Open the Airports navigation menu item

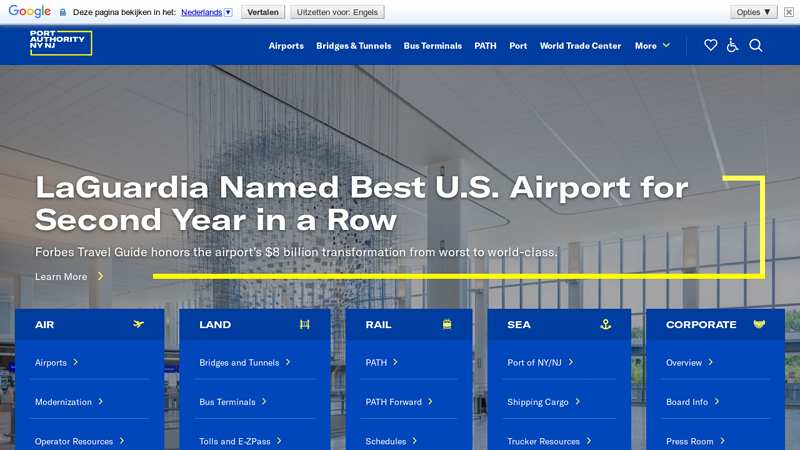(x=286, y=46)
